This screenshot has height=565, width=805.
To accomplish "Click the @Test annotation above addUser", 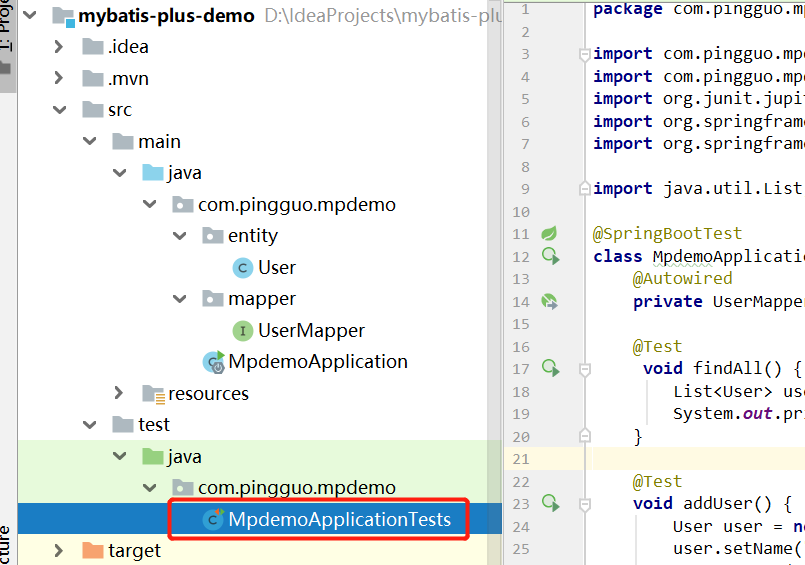I will coord(657,481).
